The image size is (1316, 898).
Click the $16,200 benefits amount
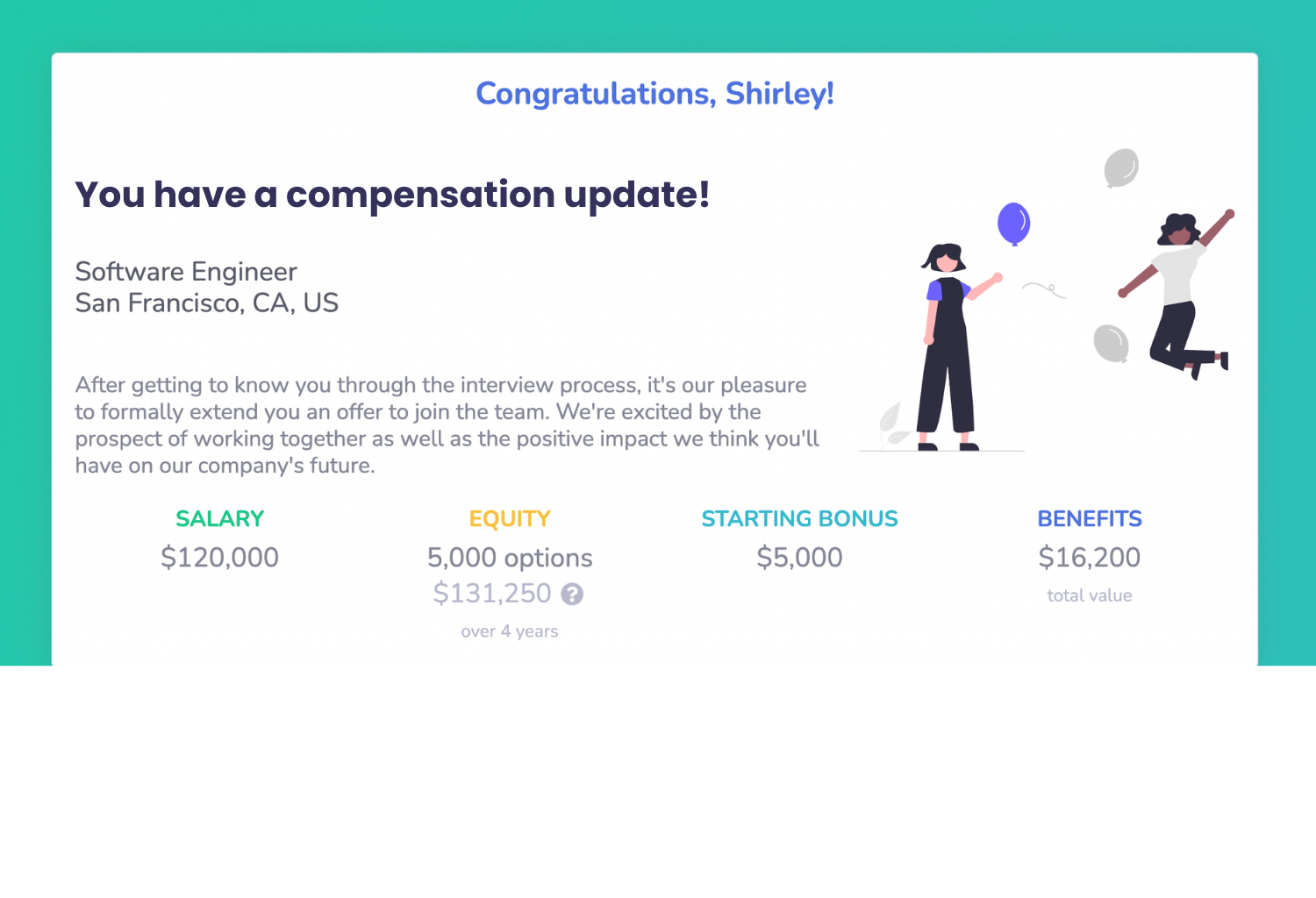(1090, 558)
